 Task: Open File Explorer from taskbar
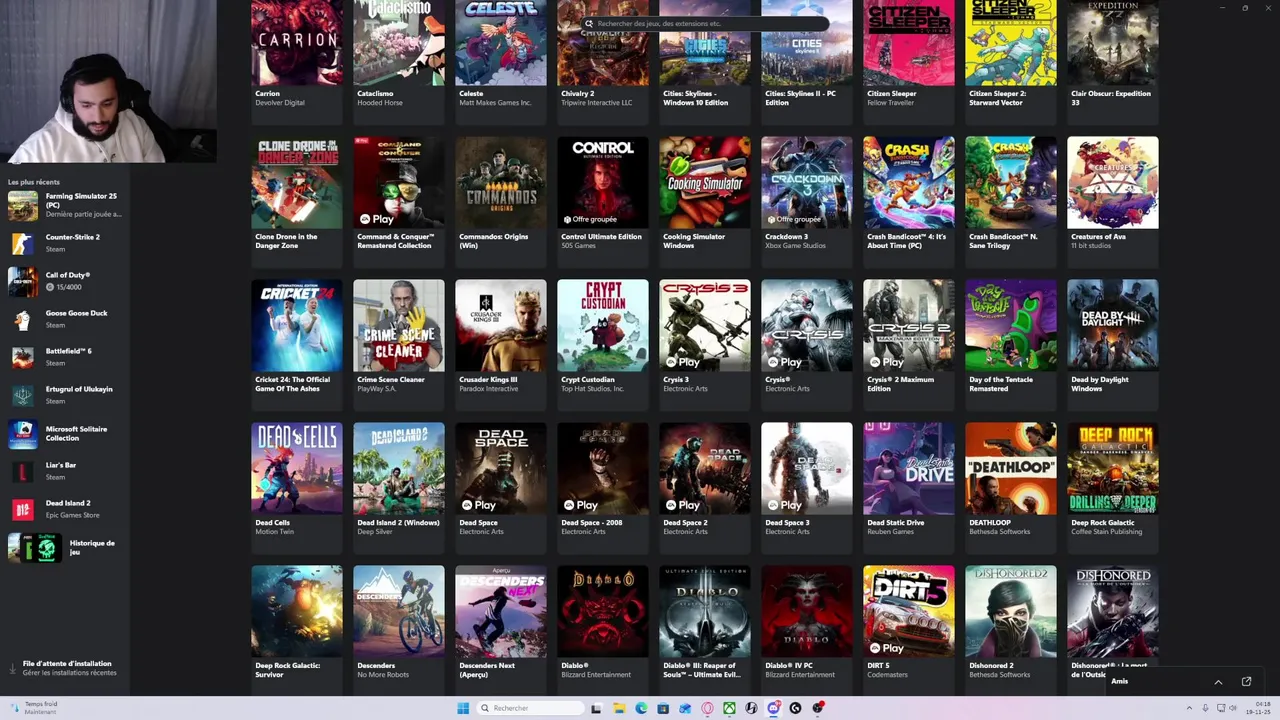[x=619, y=708]
